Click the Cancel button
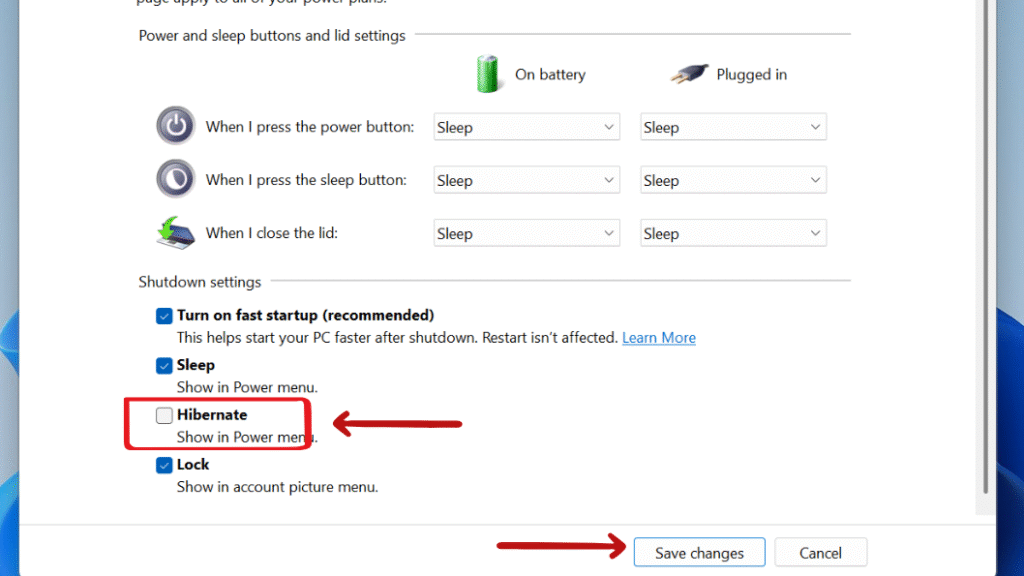Image resolution: width=1024 pixels, height=576 pixels. pyautogui.click(x=820, y=552)
